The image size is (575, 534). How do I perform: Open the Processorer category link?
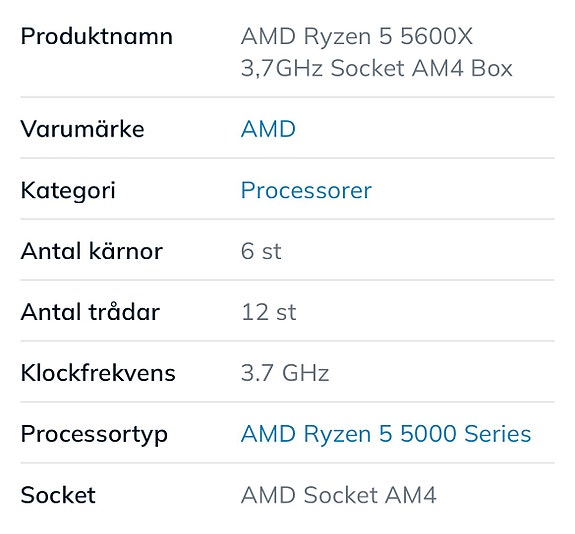click(306, 190)
